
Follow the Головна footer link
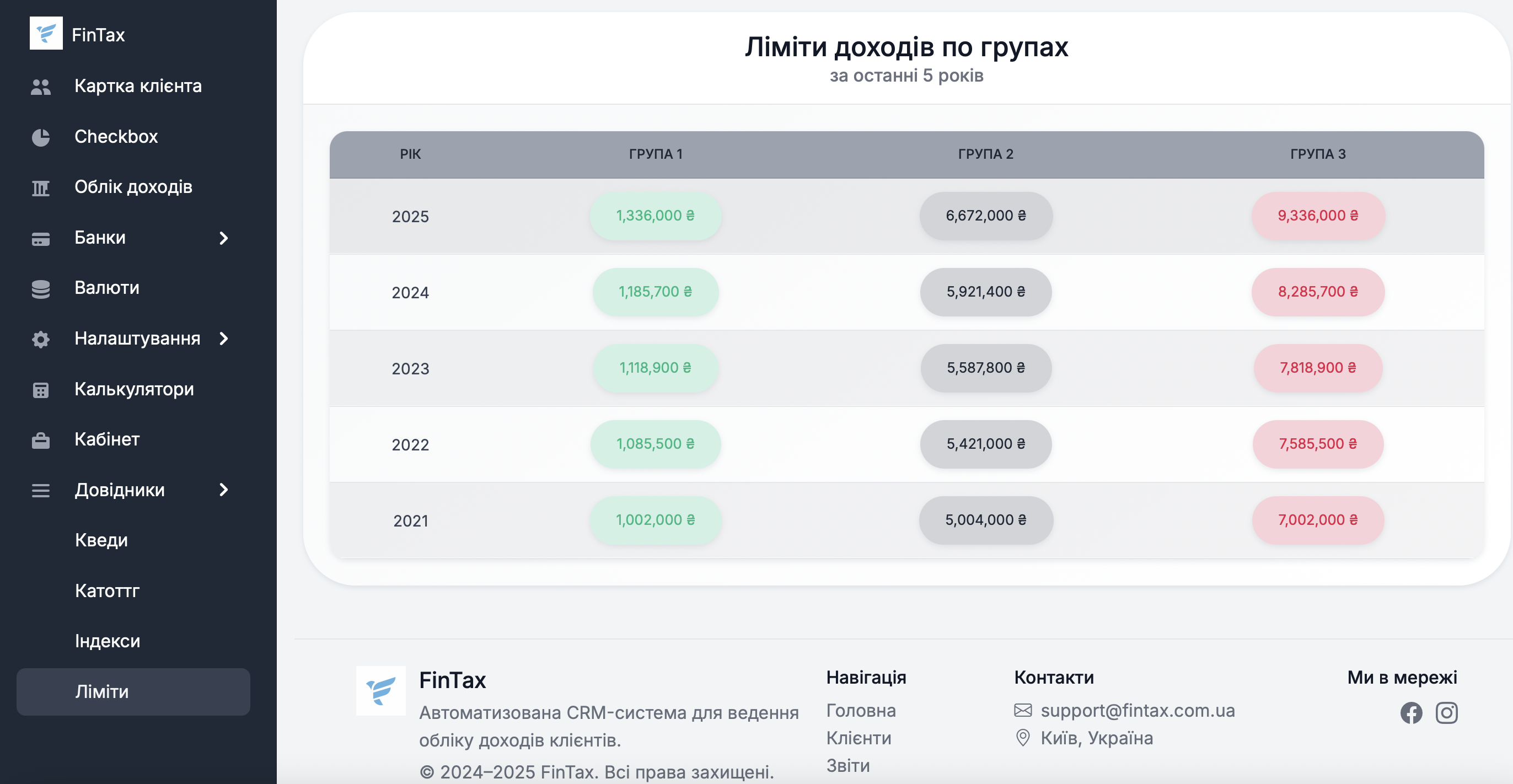[861, 711]
